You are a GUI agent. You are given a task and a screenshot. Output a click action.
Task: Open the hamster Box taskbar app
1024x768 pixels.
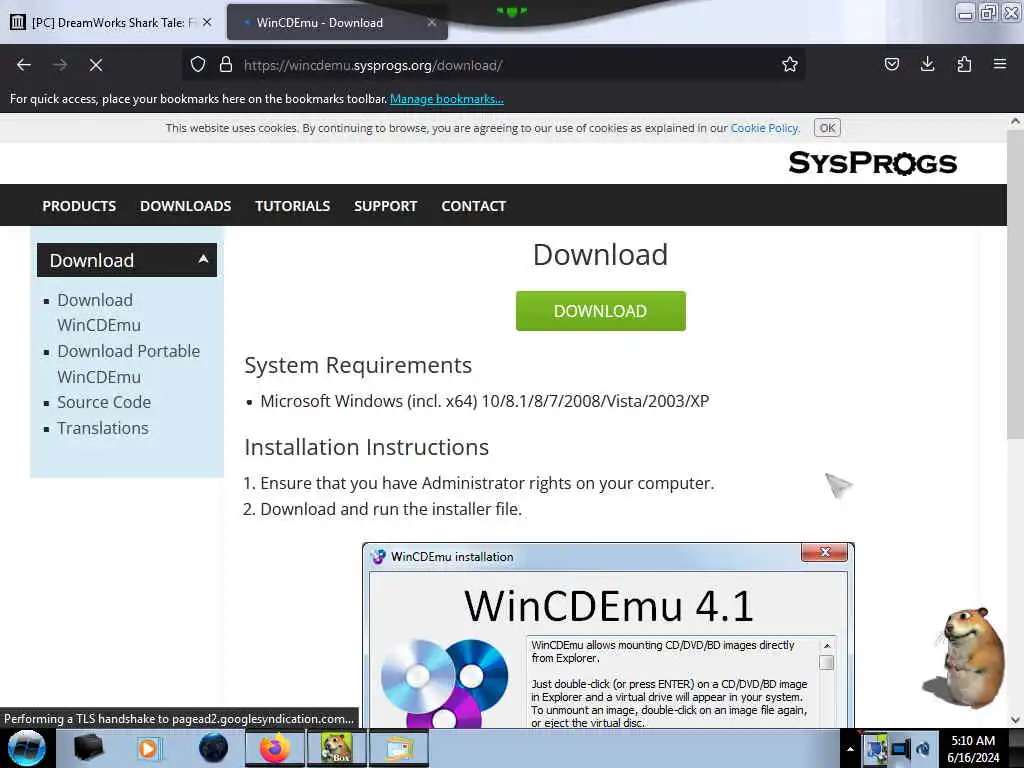[336, 748]
